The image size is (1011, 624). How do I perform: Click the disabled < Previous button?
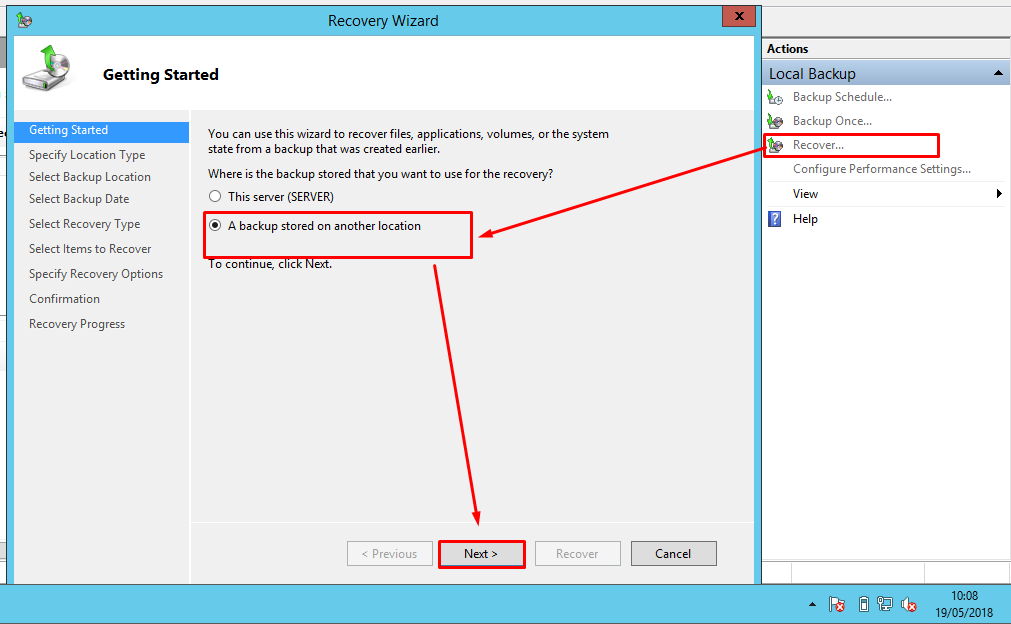(389, 554)
